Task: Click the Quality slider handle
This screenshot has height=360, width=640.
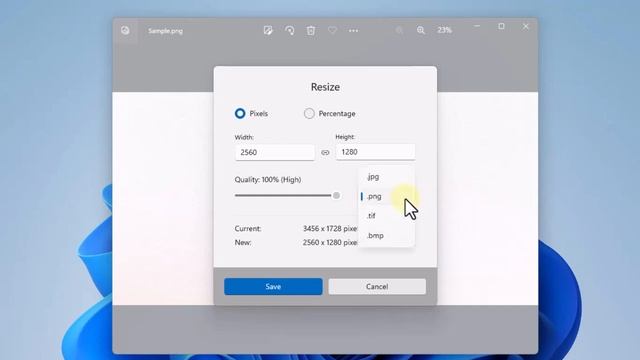Action: [x=336, y=196]
